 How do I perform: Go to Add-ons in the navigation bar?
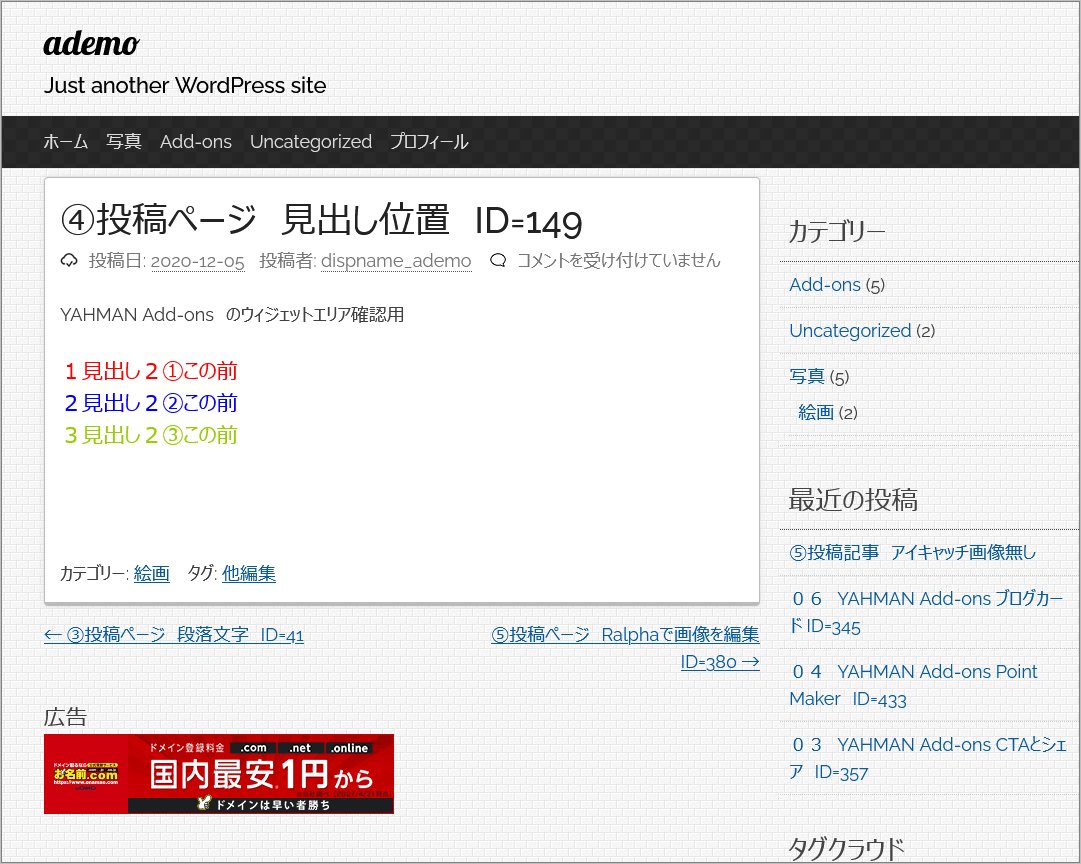tap(196, 142)
